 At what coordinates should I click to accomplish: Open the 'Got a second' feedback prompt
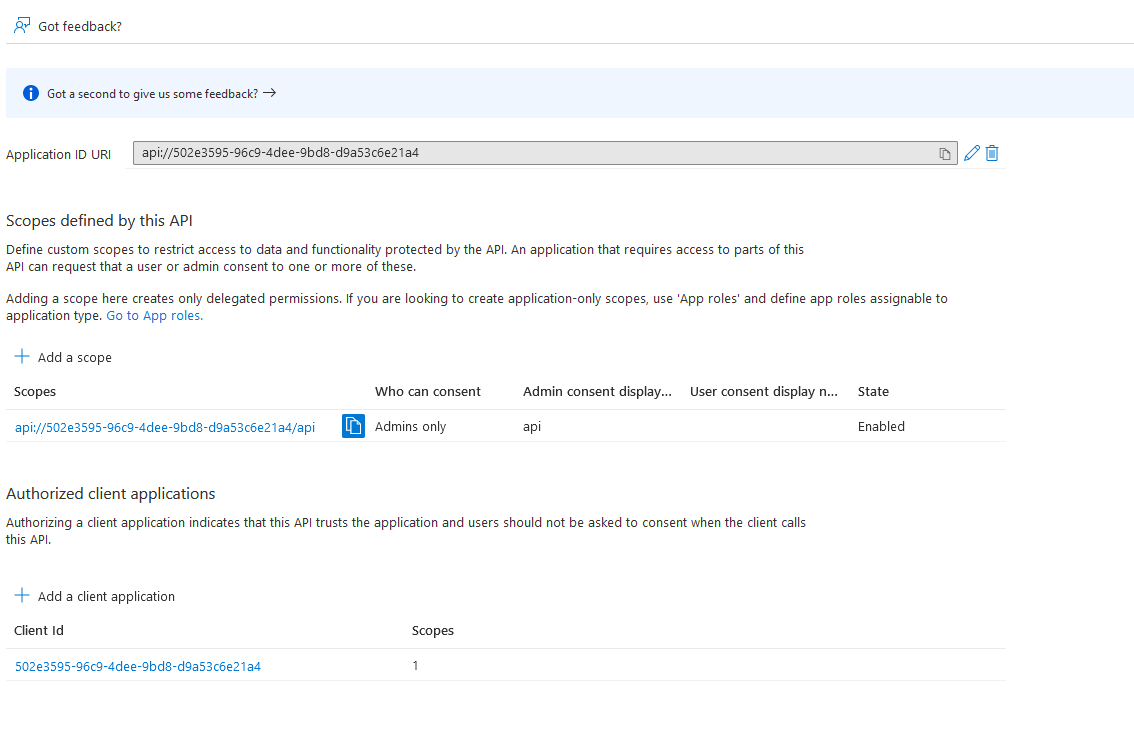click(152, 93)
